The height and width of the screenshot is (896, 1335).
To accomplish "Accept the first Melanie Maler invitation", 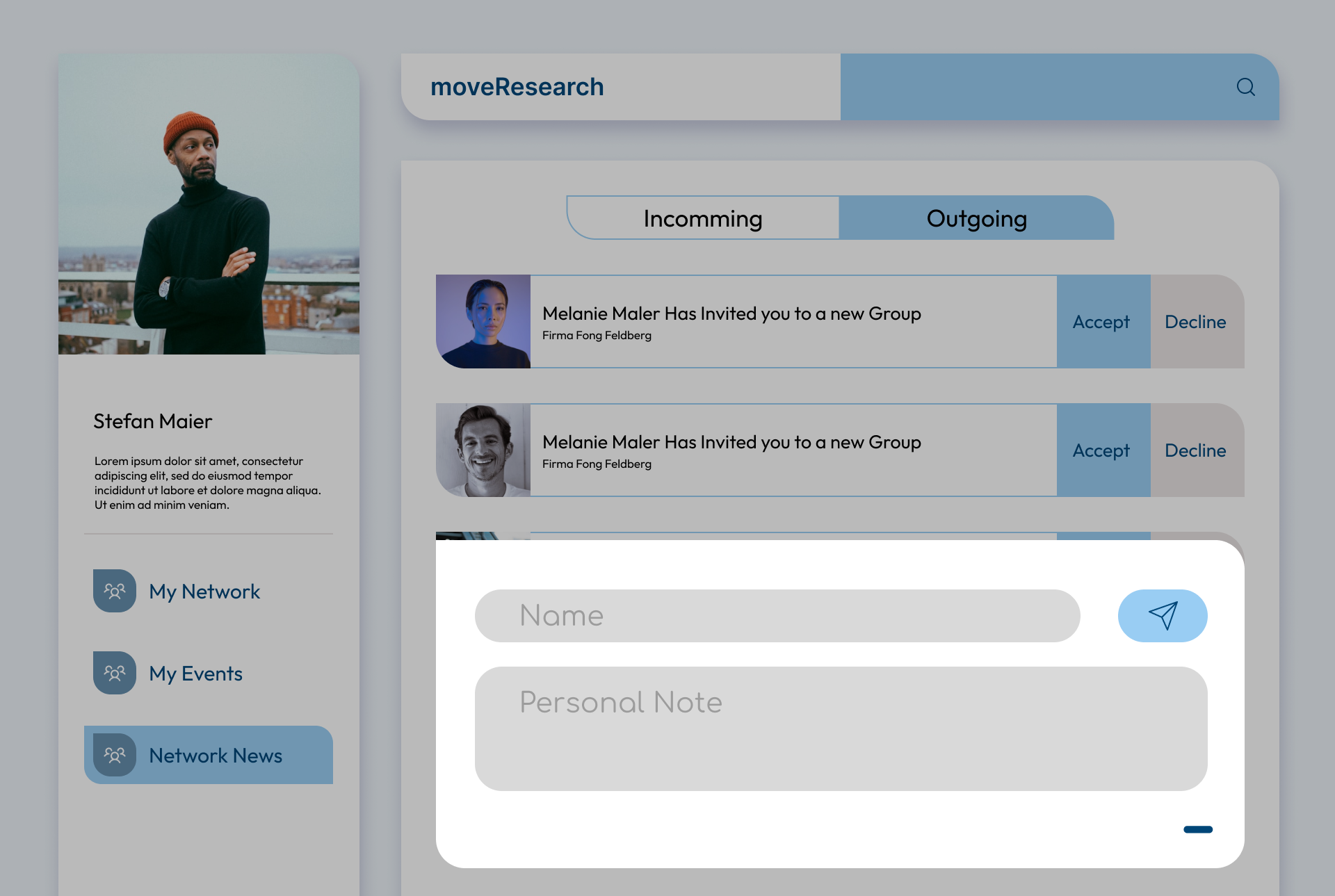I will pyautogui.click(x=1103, y=322).
